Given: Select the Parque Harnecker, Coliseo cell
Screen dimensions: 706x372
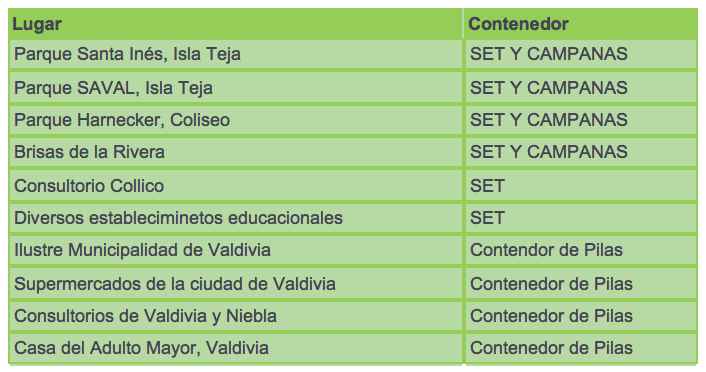Looking at the screenshot, I should click(x=235, y=120).
